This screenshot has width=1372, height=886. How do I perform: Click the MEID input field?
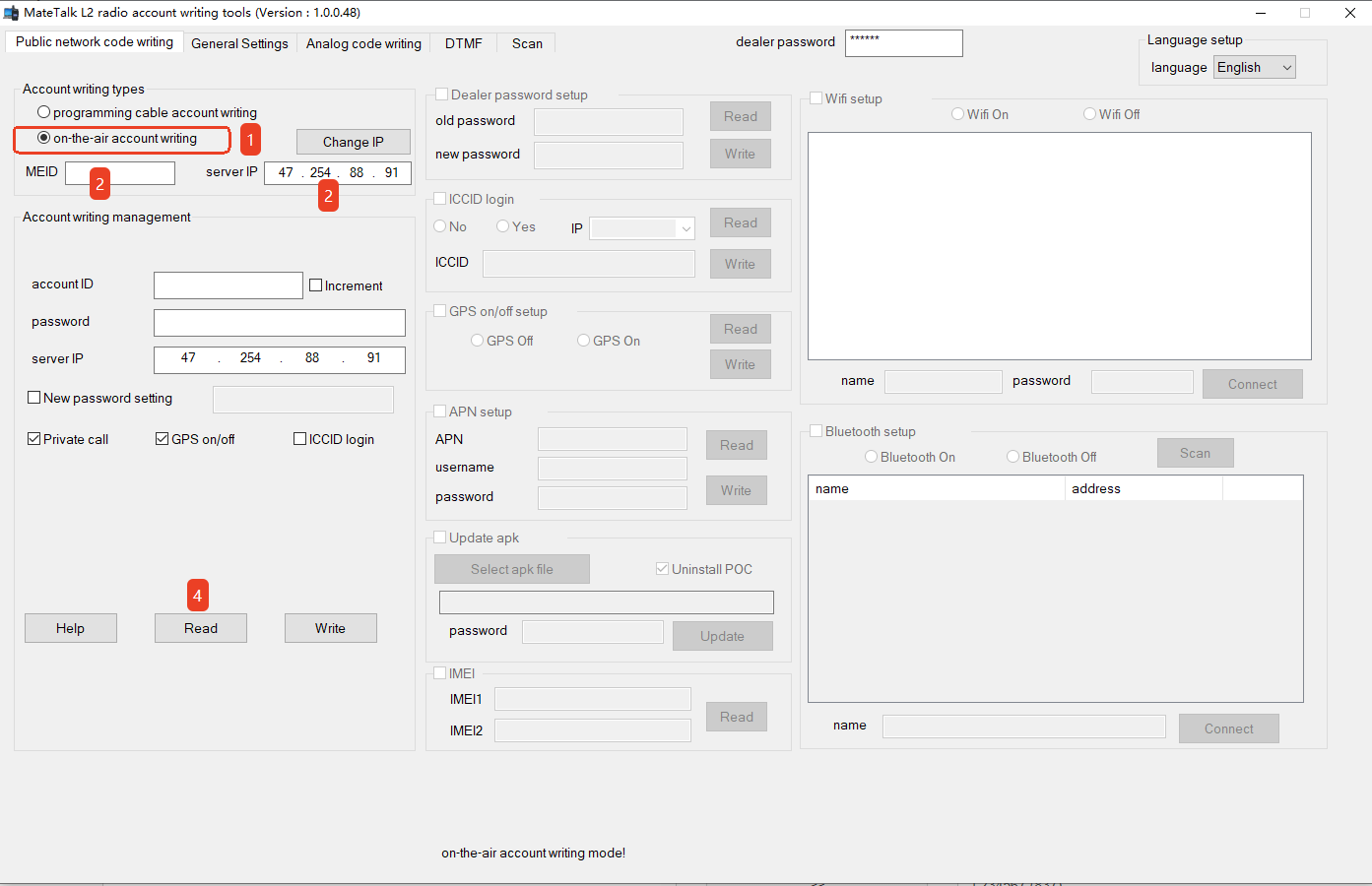pos(119,172)
